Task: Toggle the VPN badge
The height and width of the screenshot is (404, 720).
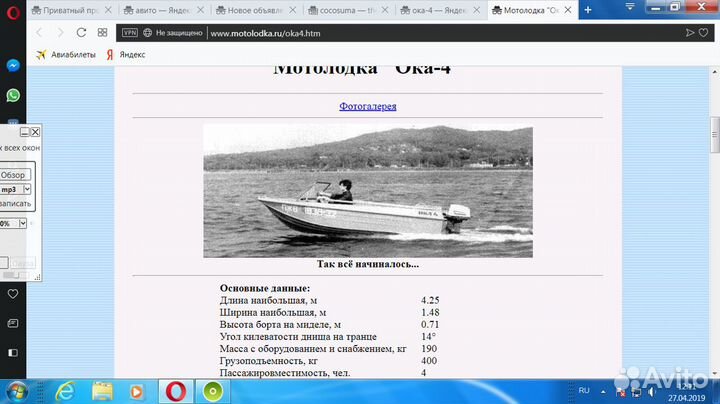Action: (129, 33)
